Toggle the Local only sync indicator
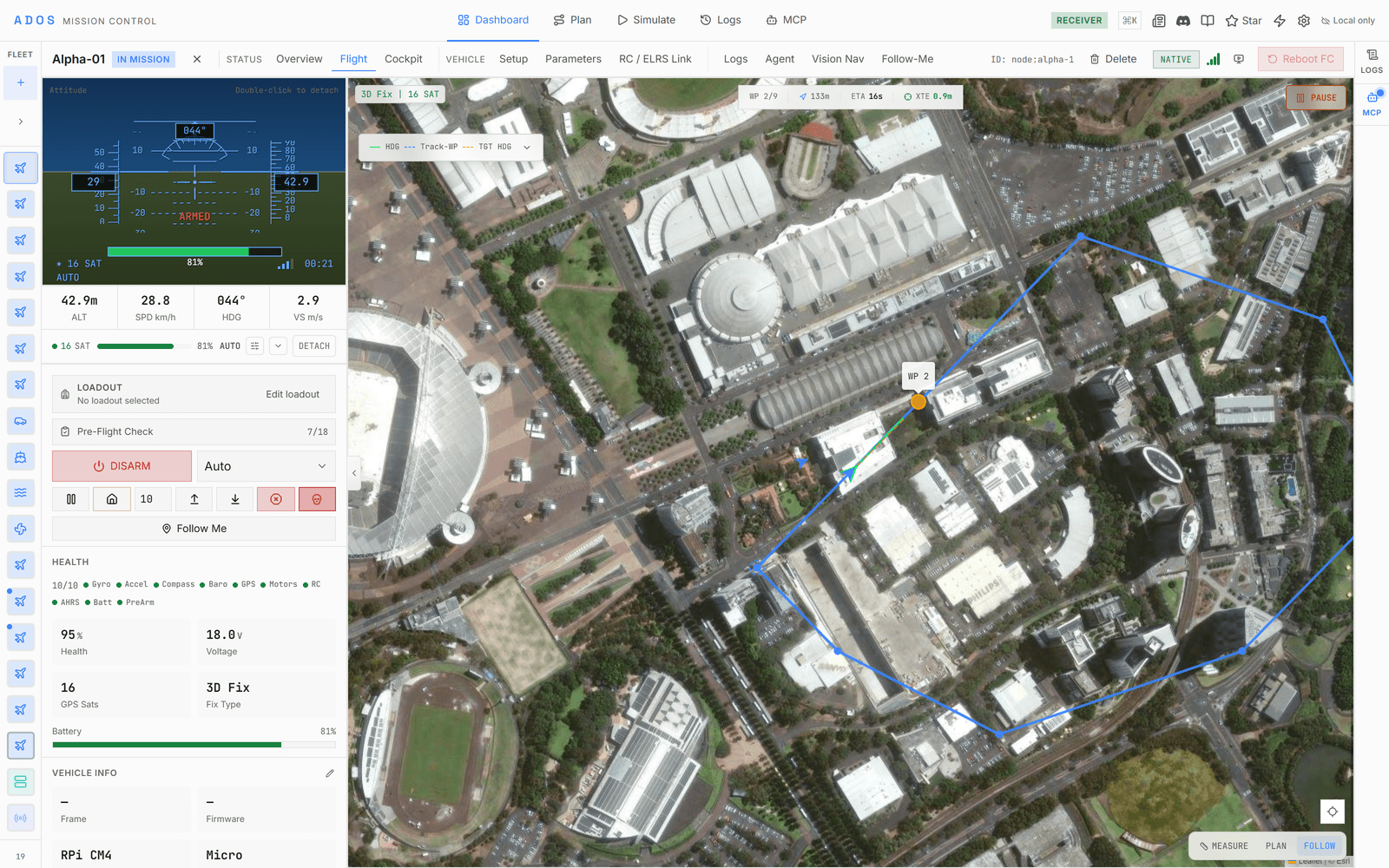 click(1347, 21)
